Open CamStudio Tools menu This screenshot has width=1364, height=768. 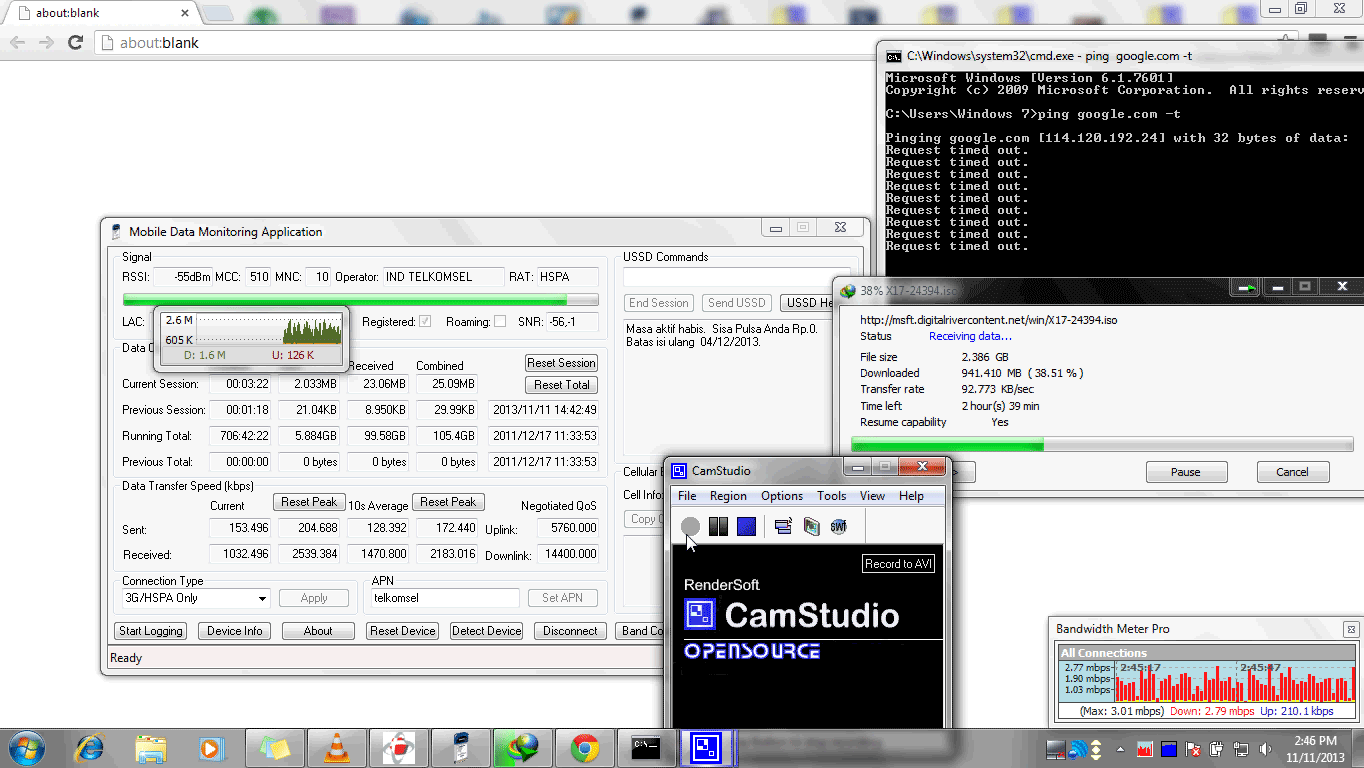click(831, 496)
